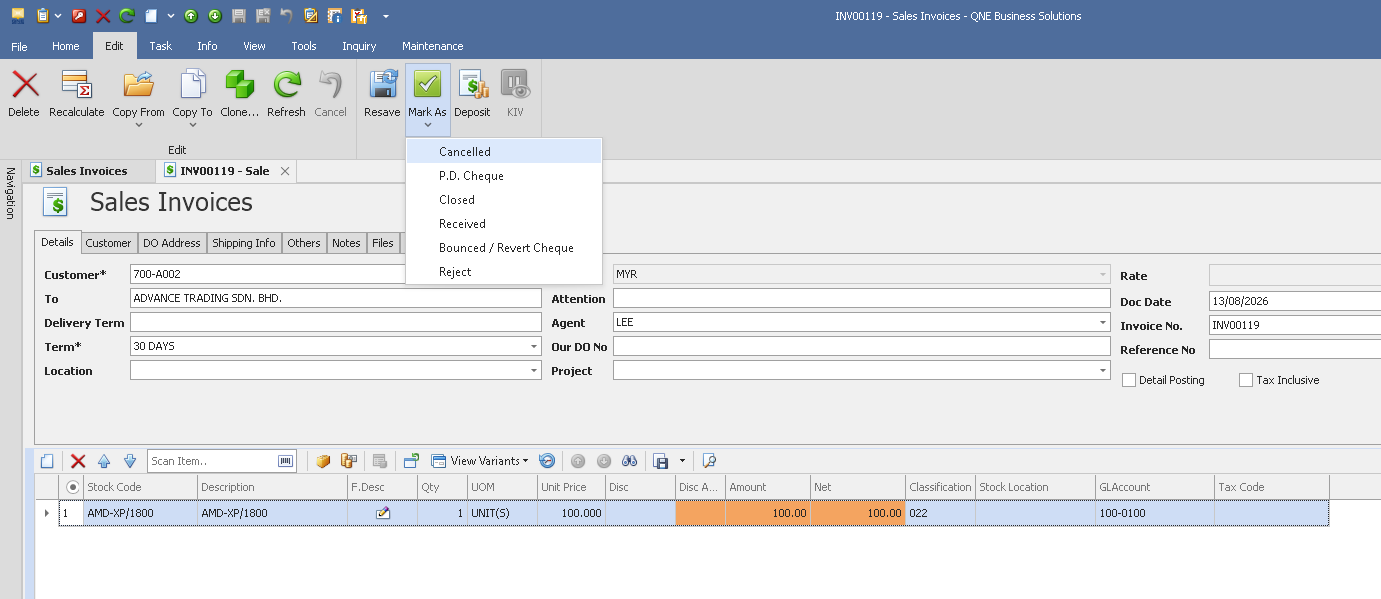Choose Cancelled from Mark As menu
Viewport: 1381px width, 599px height.
(x=503, y=152)
